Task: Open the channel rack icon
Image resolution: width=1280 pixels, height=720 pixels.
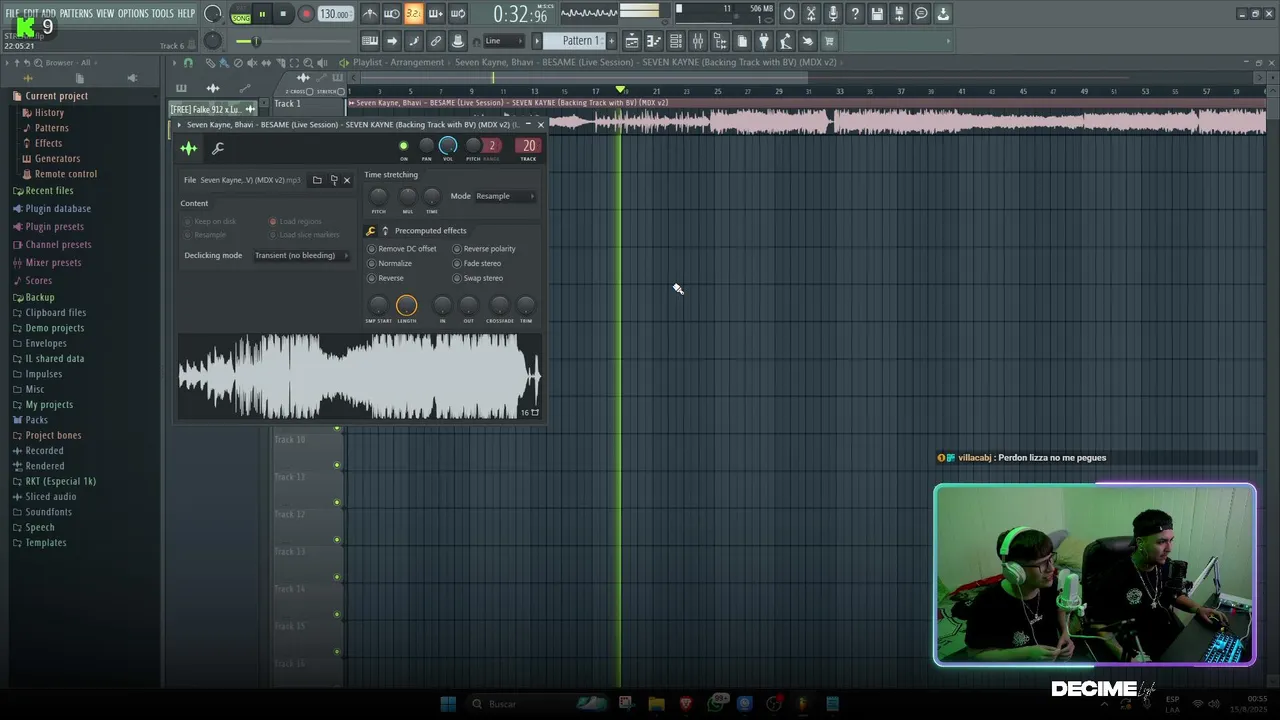Action: coord(675,41)
